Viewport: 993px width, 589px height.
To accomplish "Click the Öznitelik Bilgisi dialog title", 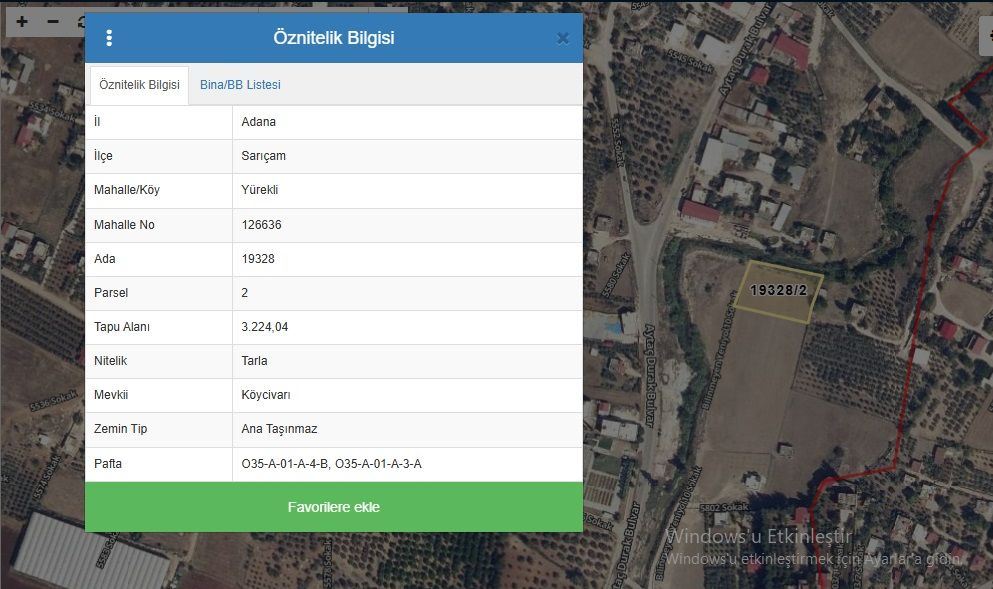I will point(334,38).
